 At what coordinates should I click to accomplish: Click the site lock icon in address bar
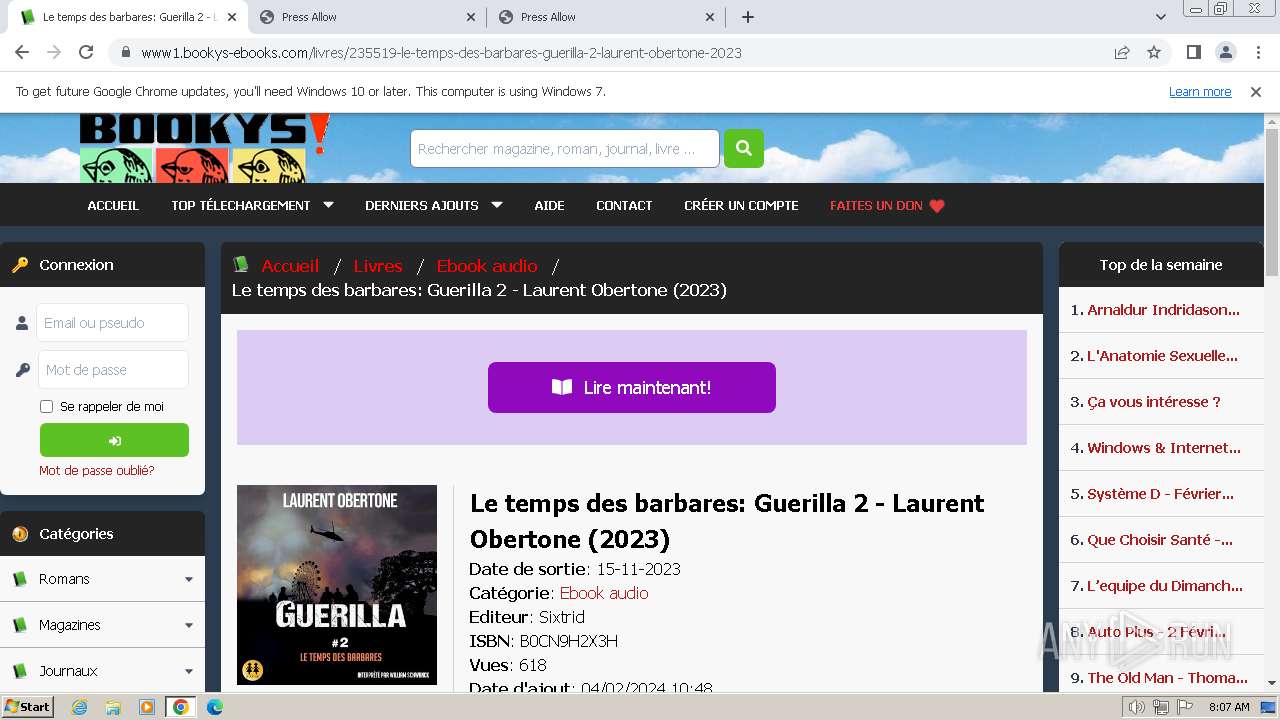[x=126, y=52]
